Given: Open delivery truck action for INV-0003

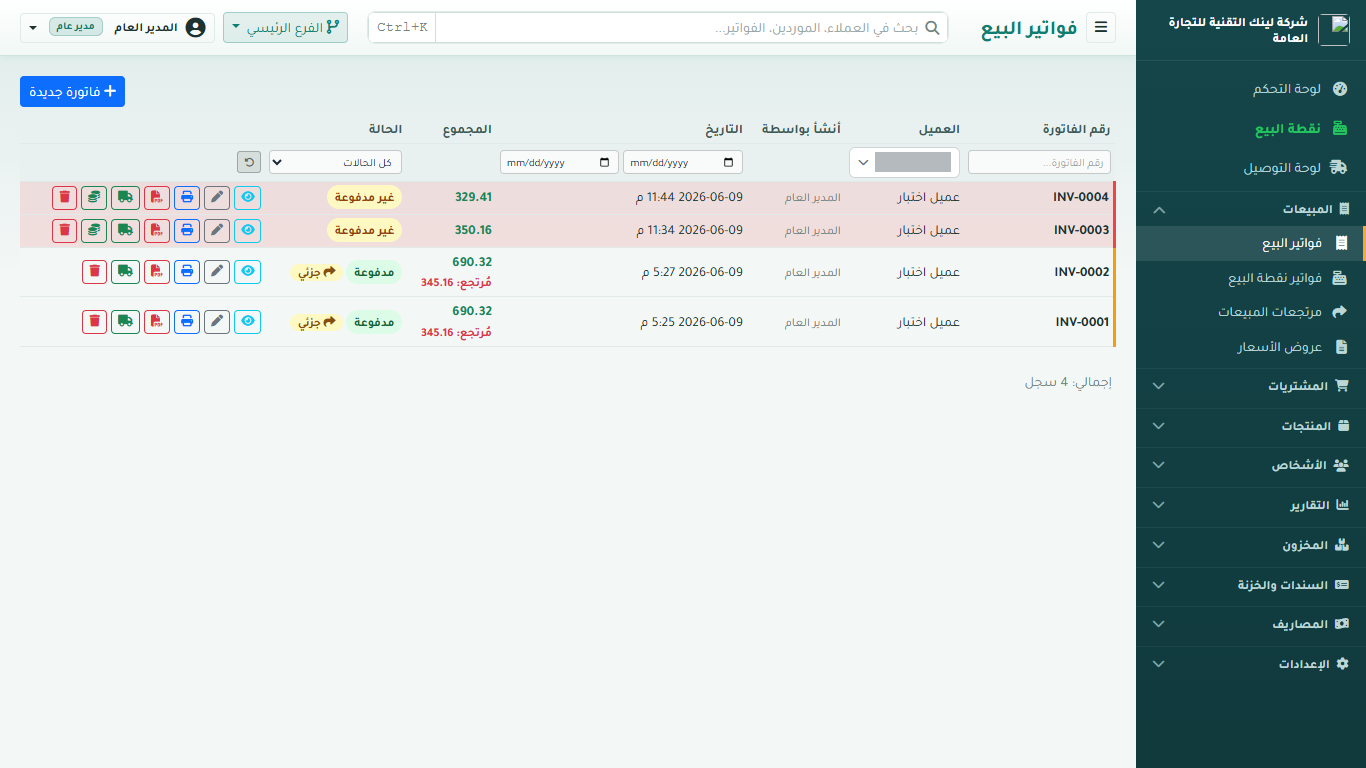Looking at the screenshot, I should click(x=125, y=230).
